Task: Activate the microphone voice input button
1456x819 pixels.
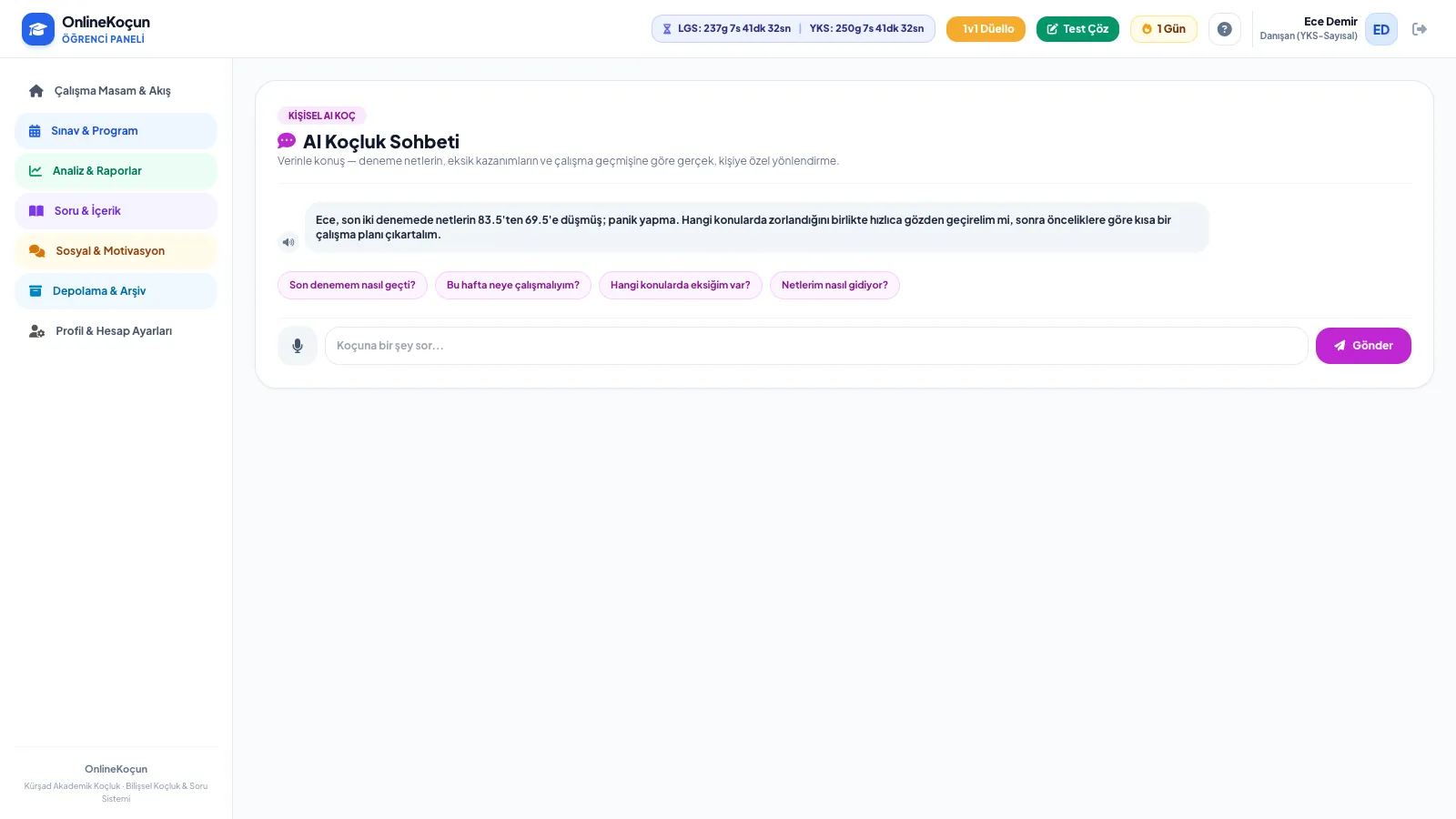Action: click(298, 346)
